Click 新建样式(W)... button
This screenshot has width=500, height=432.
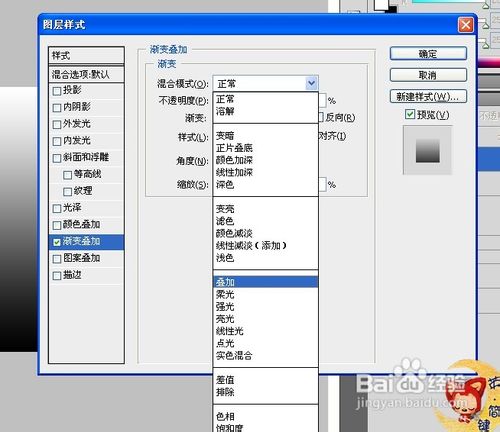click(428, 96)
